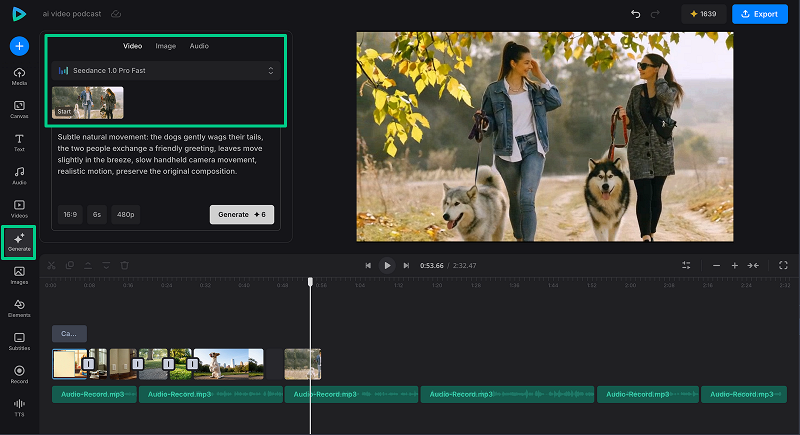Switch to the Image generation tab

(165, 46)
